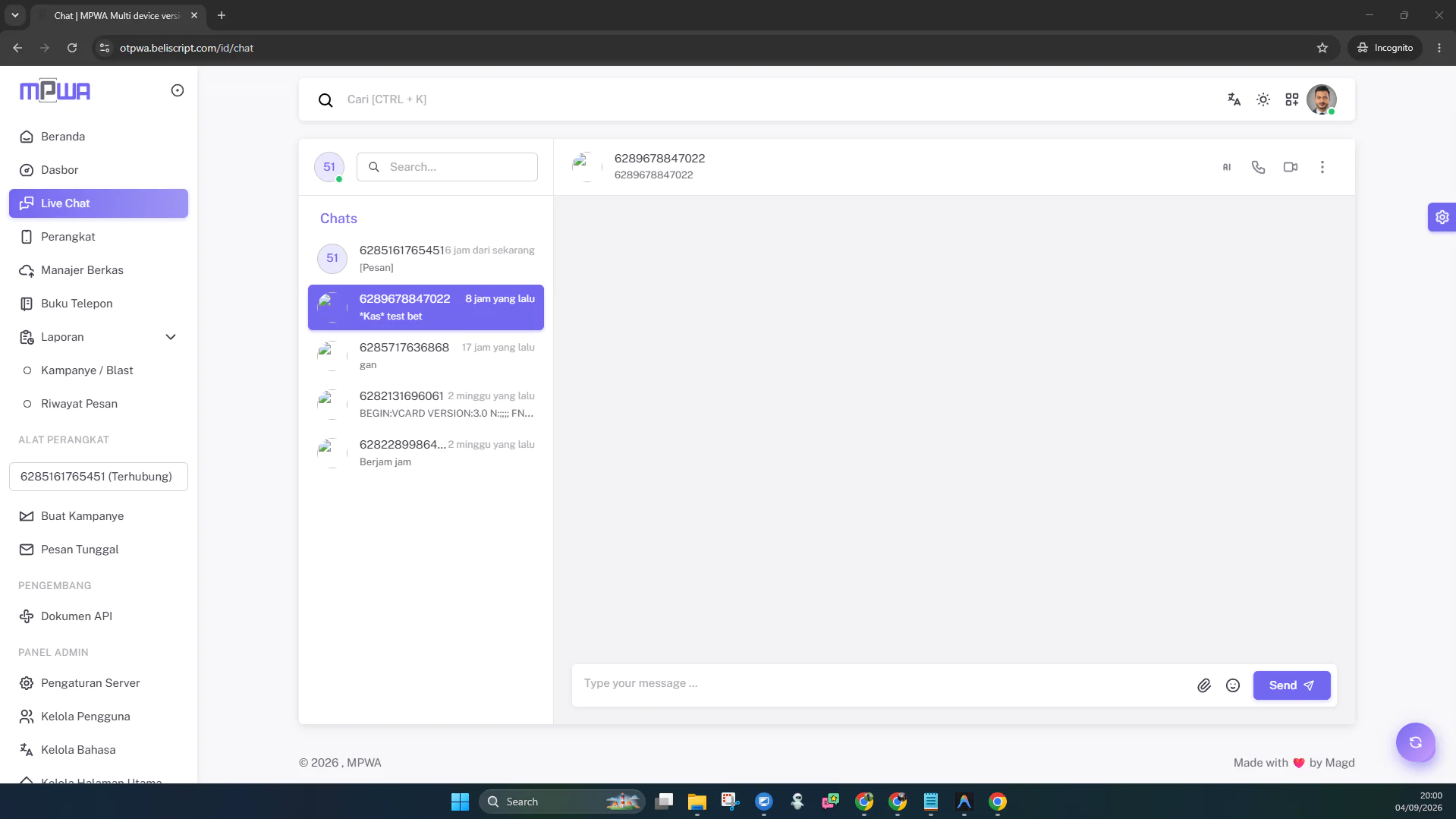Viewport: 1456px width, 819px height.
Task: Select Live Chat menu item
Action: (99, 203)
